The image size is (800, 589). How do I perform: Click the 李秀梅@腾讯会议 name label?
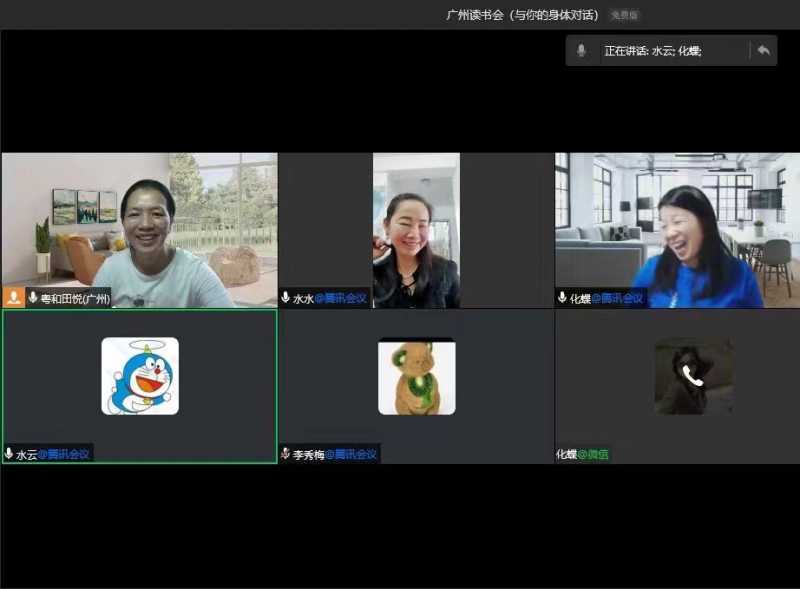tap(335, 454)
